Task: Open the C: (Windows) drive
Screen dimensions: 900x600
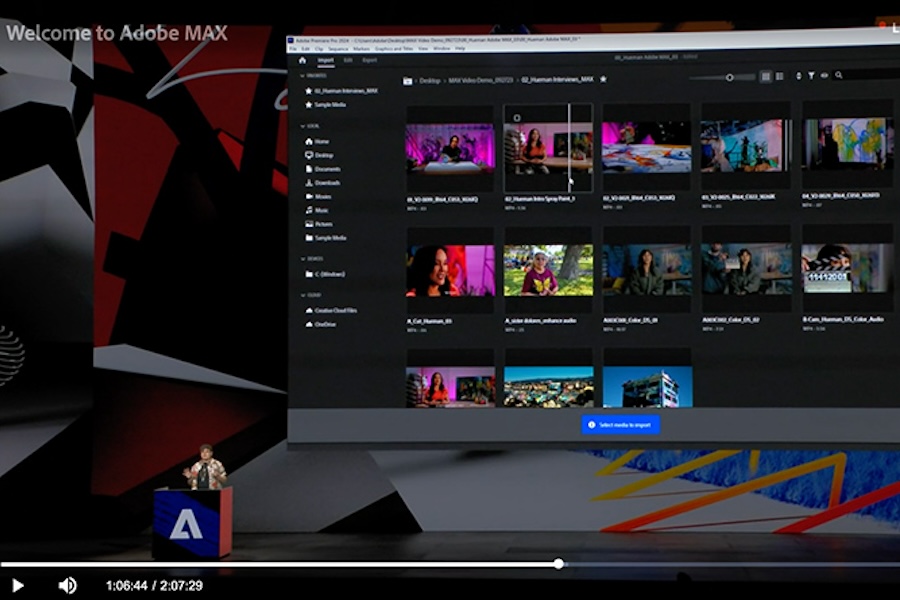Action: [325, 274]
